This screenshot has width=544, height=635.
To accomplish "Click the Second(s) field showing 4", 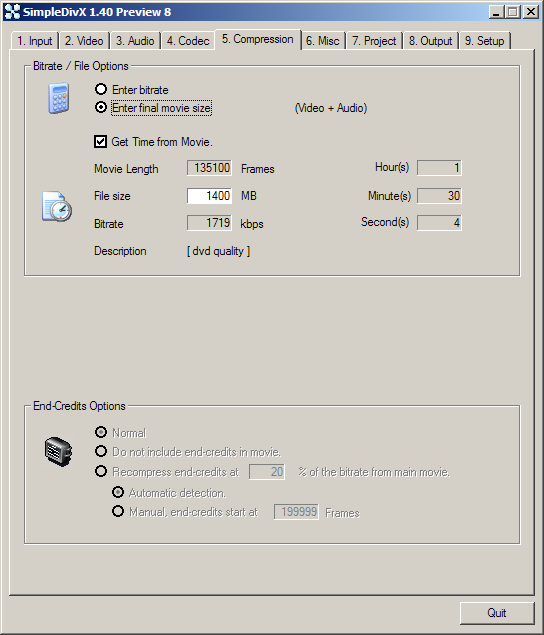I will 439,223.
